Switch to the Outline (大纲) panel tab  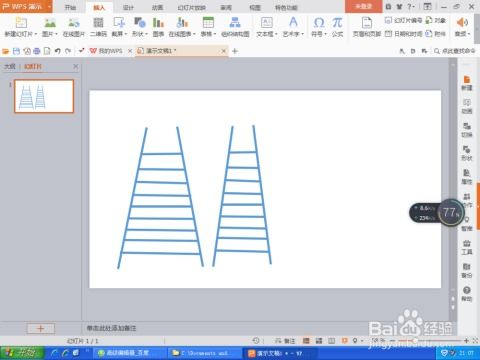(10, 66)
